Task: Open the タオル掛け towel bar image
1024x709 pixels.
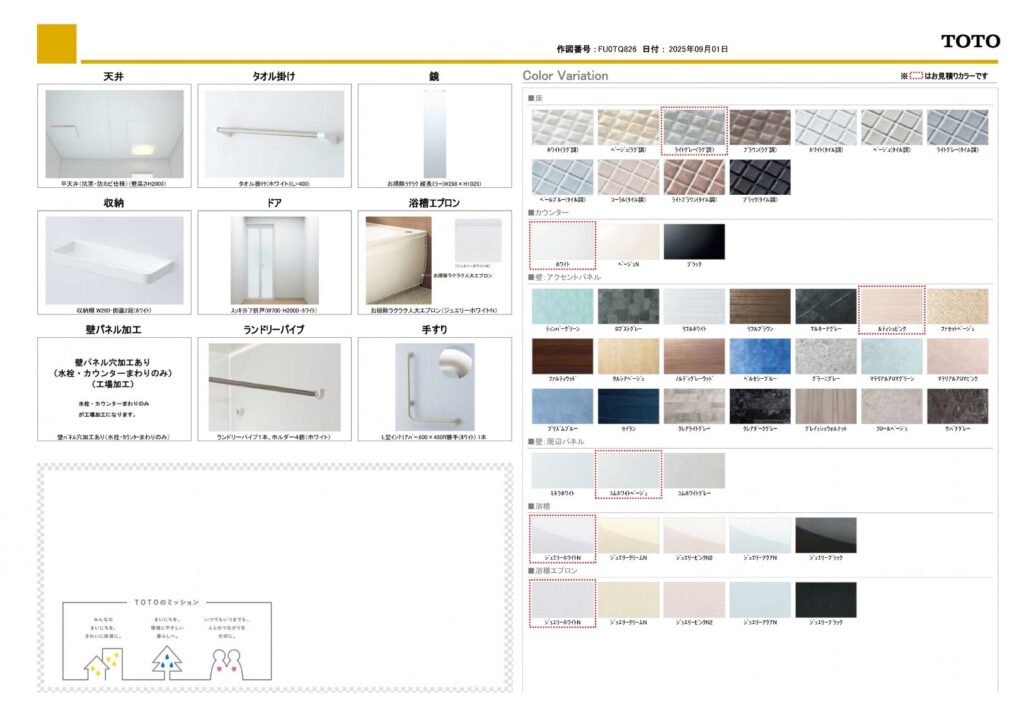Action: tap(274, 134)
